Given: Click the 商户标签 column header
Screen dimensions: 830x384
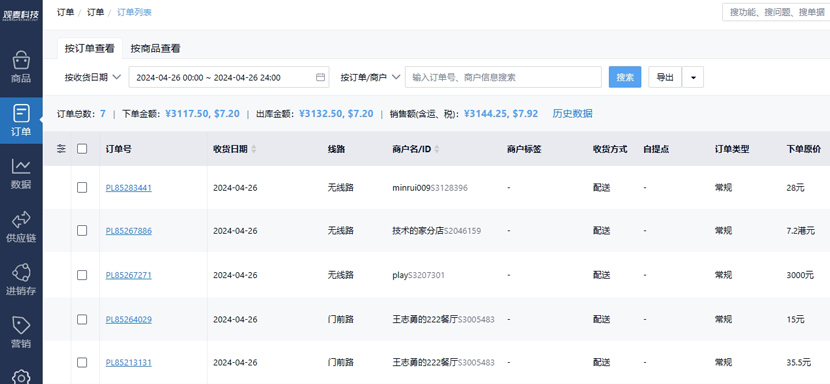Looking at the screenshot, I should (524, 149).
